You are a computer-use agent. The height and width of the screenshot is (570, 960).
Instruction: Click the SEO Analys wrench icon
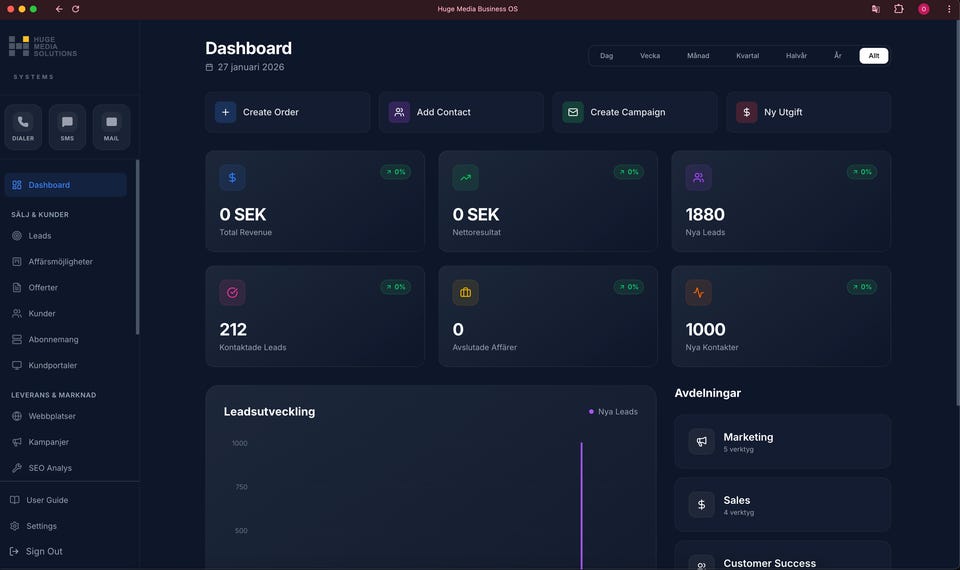[x=17, y=468]
